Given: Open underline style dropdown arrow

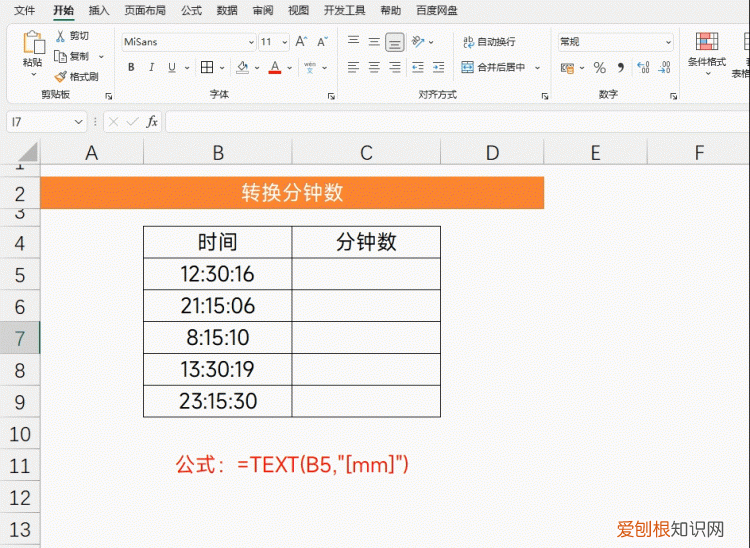Looking at the screenshot, I should [187, 68].
